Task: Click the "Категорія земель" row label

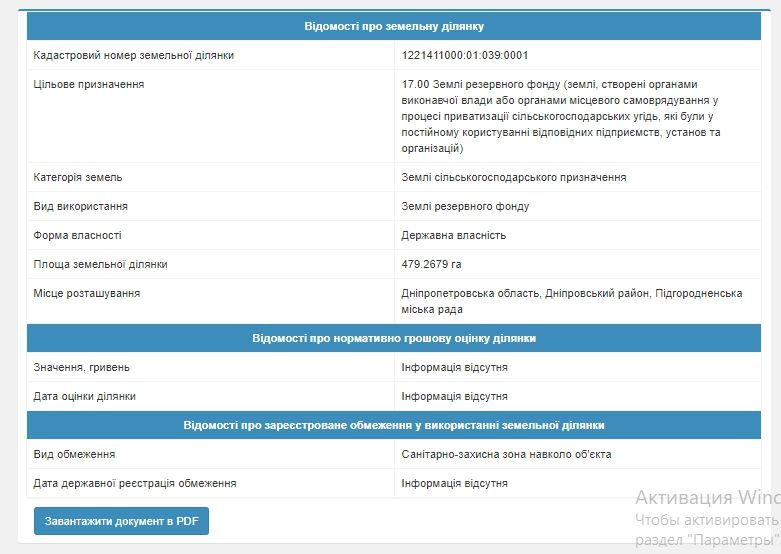Action: (x=78, y=178)
